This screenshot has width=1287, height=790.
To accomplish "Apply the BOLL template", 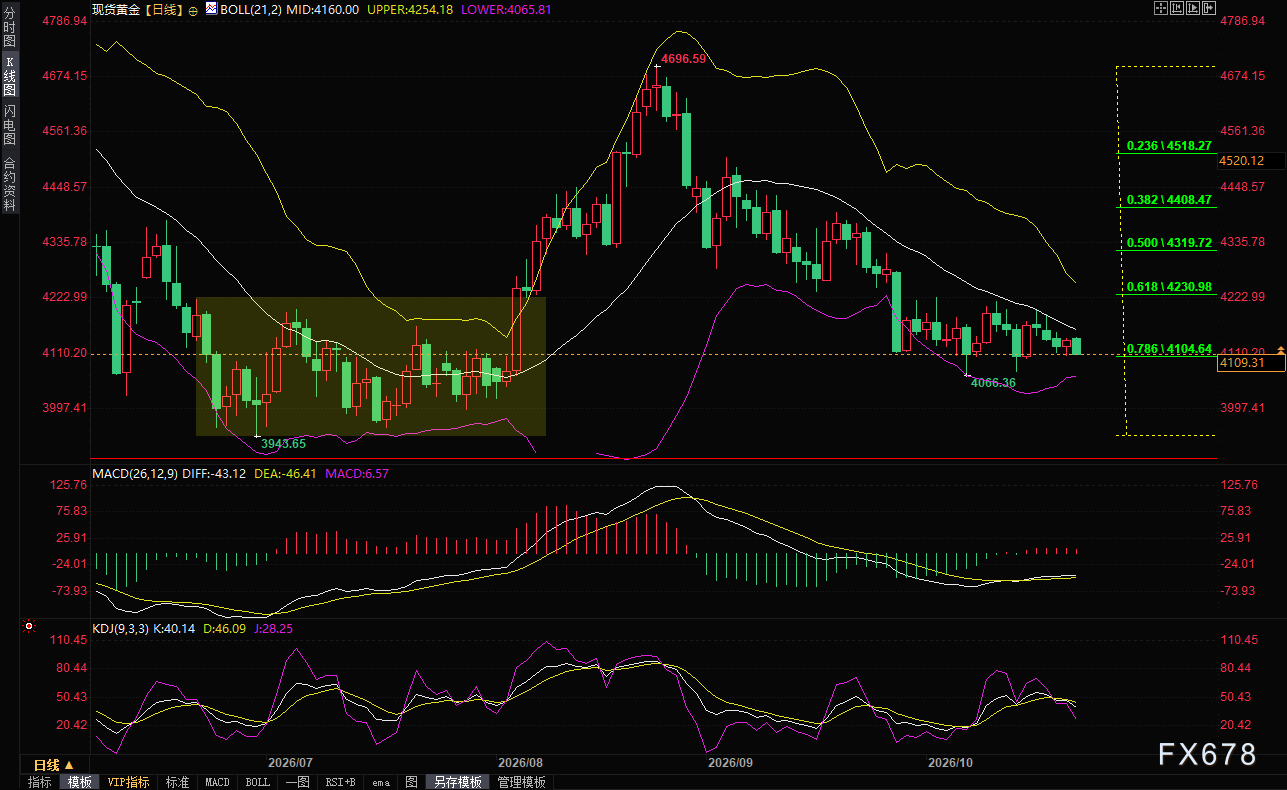I will click(257, 782).
